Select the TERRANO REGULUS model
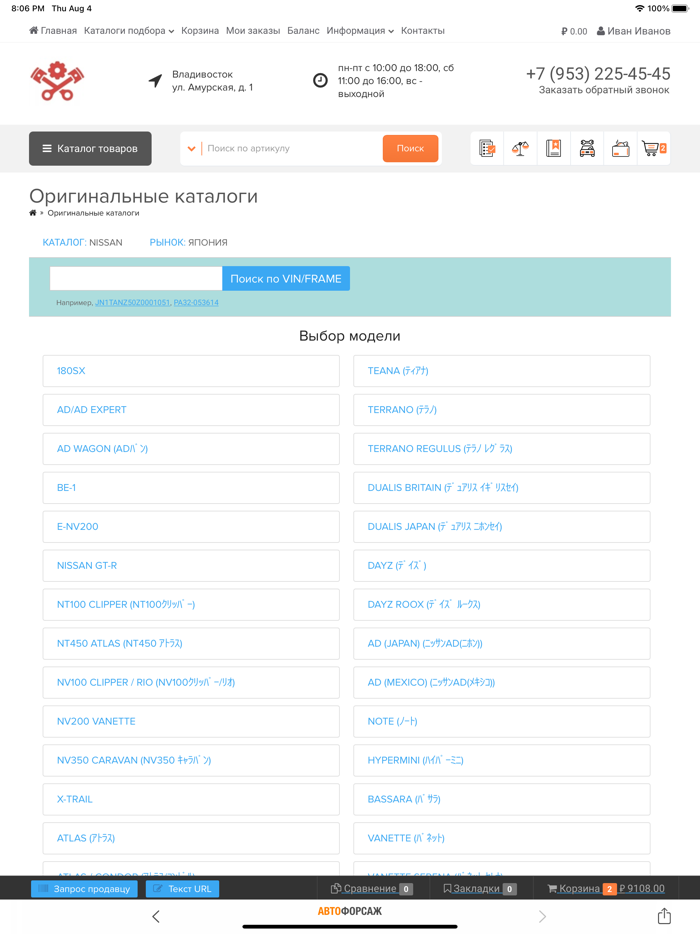Image resolution: width=700 pixels, height=934 pixels. pos(502,449)
